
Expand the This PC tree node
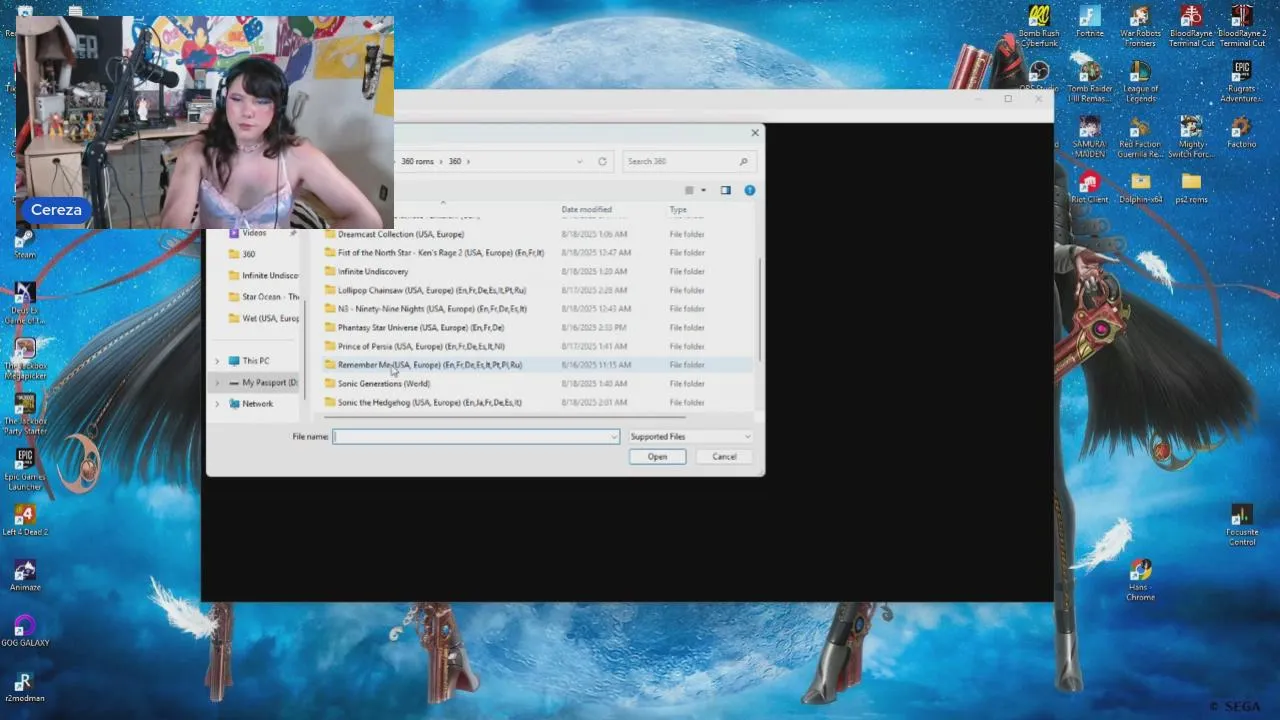pyautogui.click(x=217, y=361)
